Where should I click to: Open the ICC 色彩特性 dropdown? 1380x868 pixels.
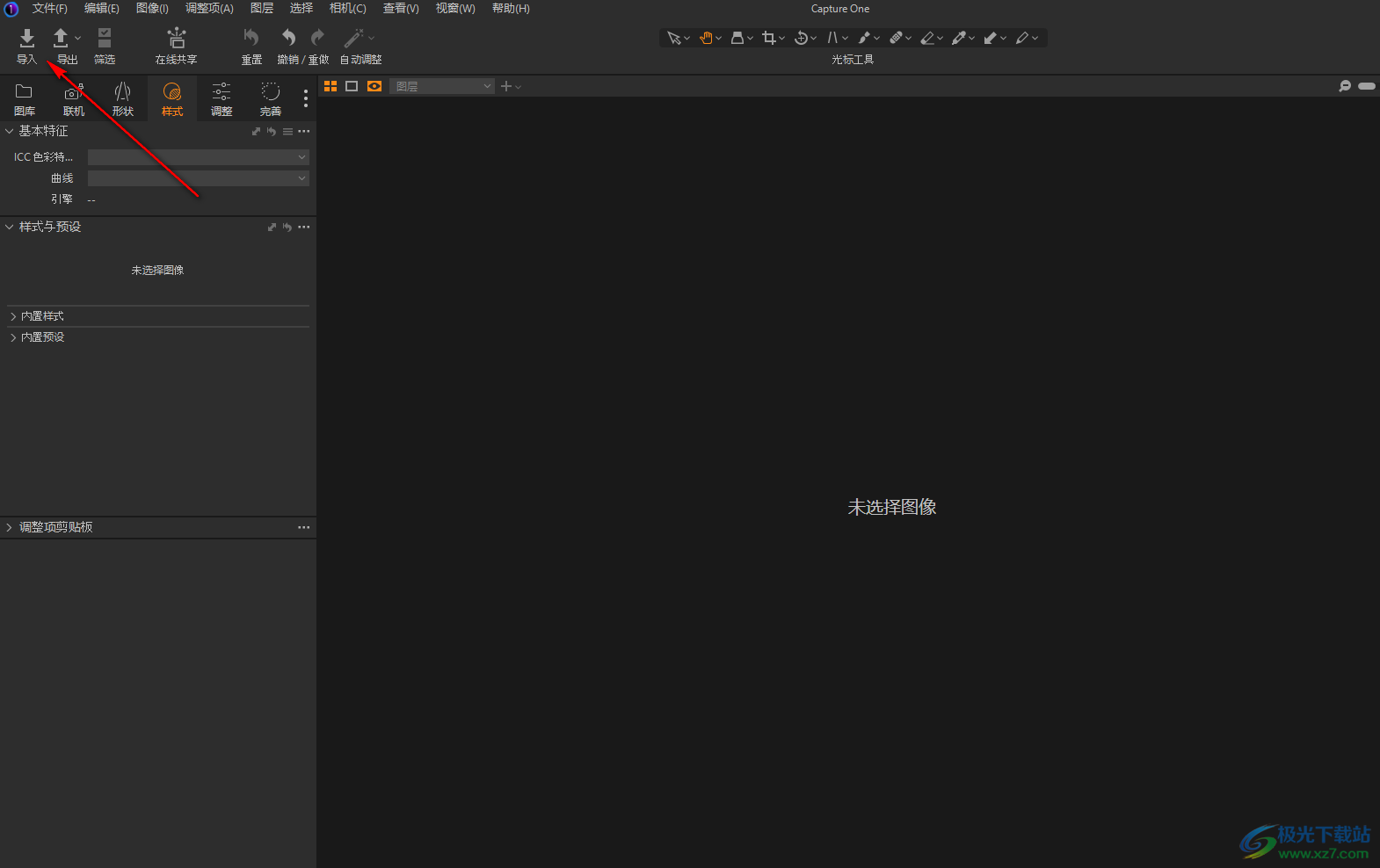click(x=198, y=157)
